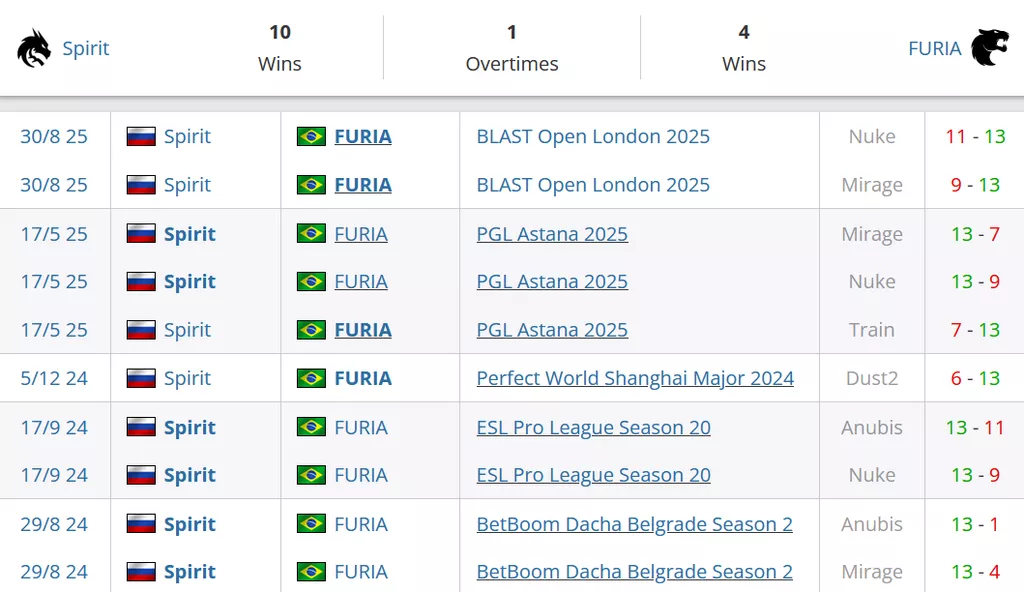Click bold FURIA in the Dust2 row
Screen dimensions: 1024x592
pos(363,379)
